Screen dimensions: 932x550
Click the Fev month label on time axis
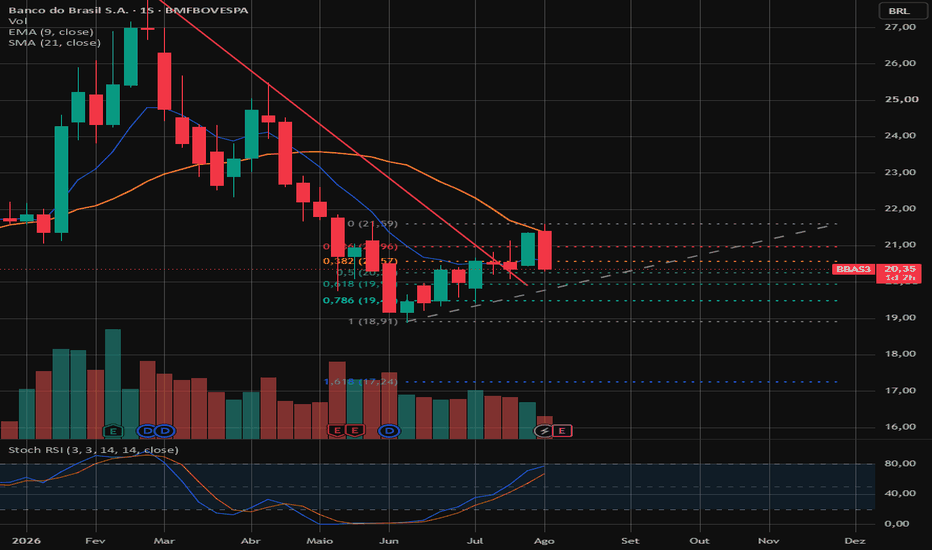tap(95, 540)
